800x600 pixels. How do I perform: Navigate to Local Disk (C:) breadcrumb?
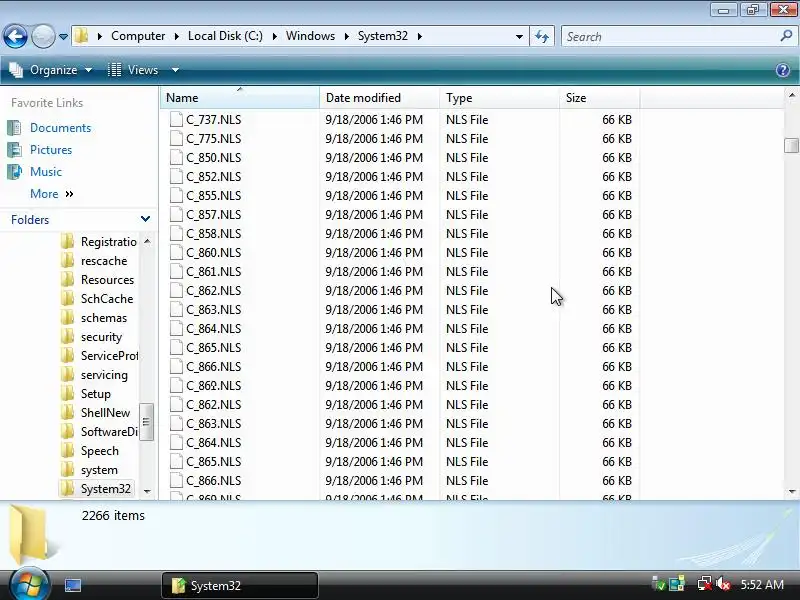225,36
